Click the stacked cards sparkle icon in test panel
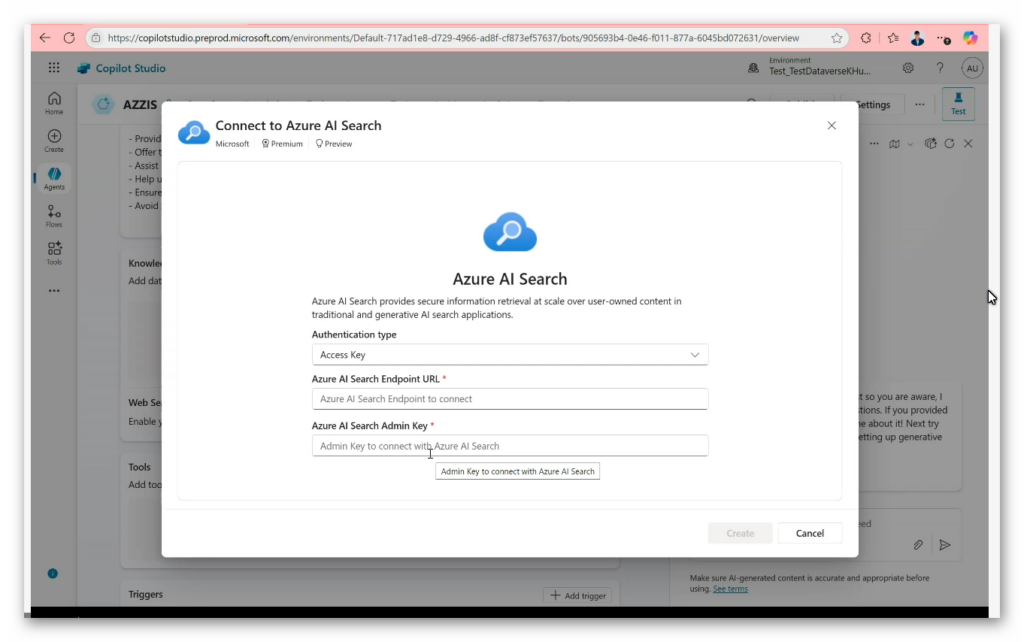The image size is (1024, 642). [931, 144]
